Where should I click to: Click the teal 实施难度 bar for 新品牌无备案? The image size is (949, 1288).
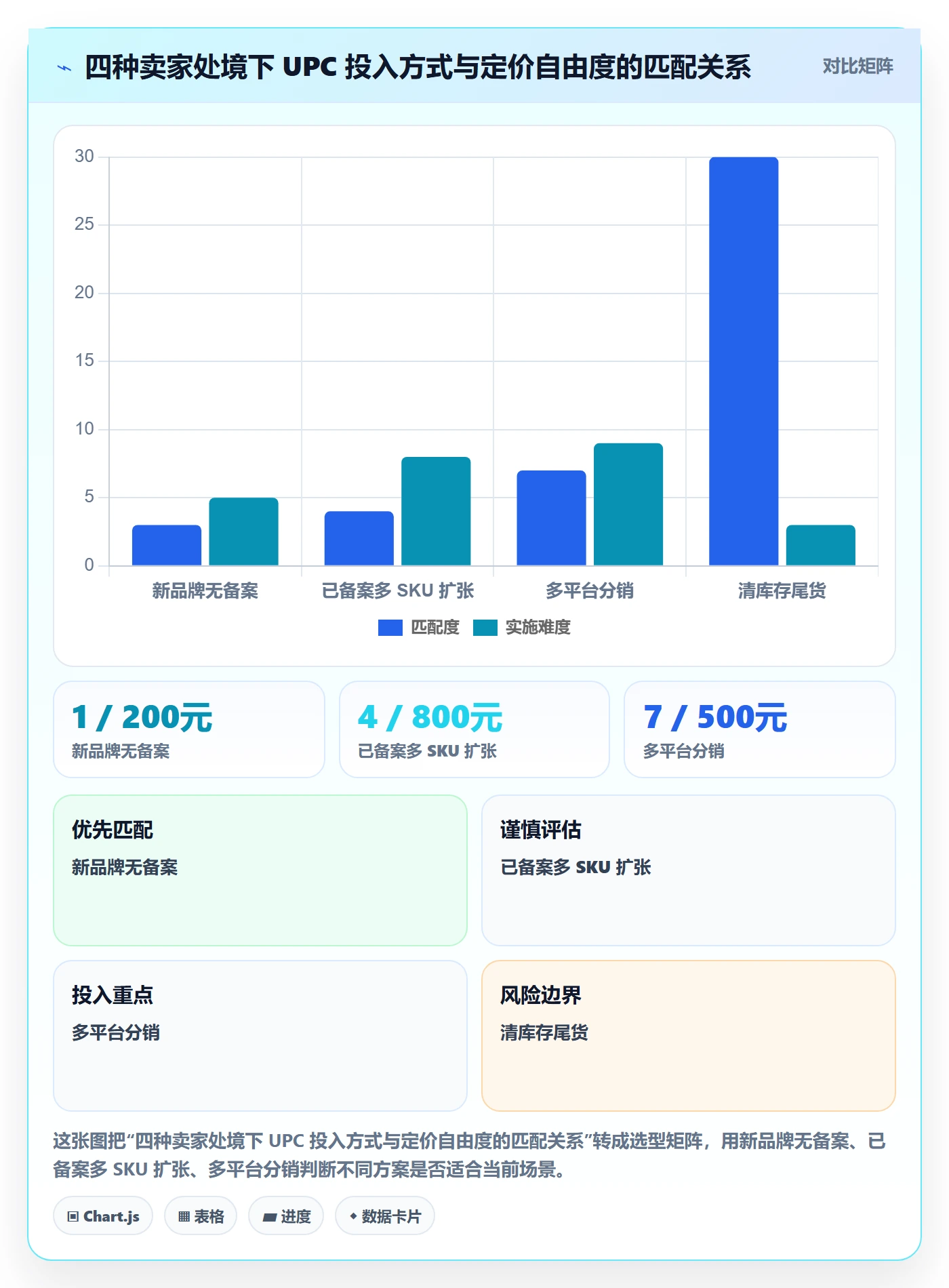tap(243, 531)
